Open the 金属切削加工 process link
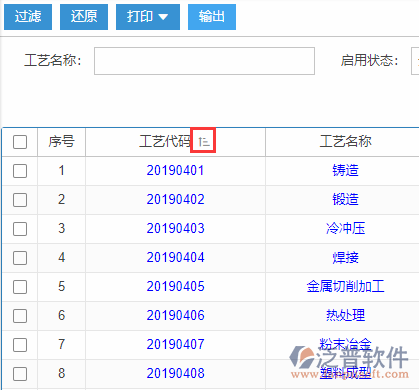419x390 pixels. tap(345, 287)
